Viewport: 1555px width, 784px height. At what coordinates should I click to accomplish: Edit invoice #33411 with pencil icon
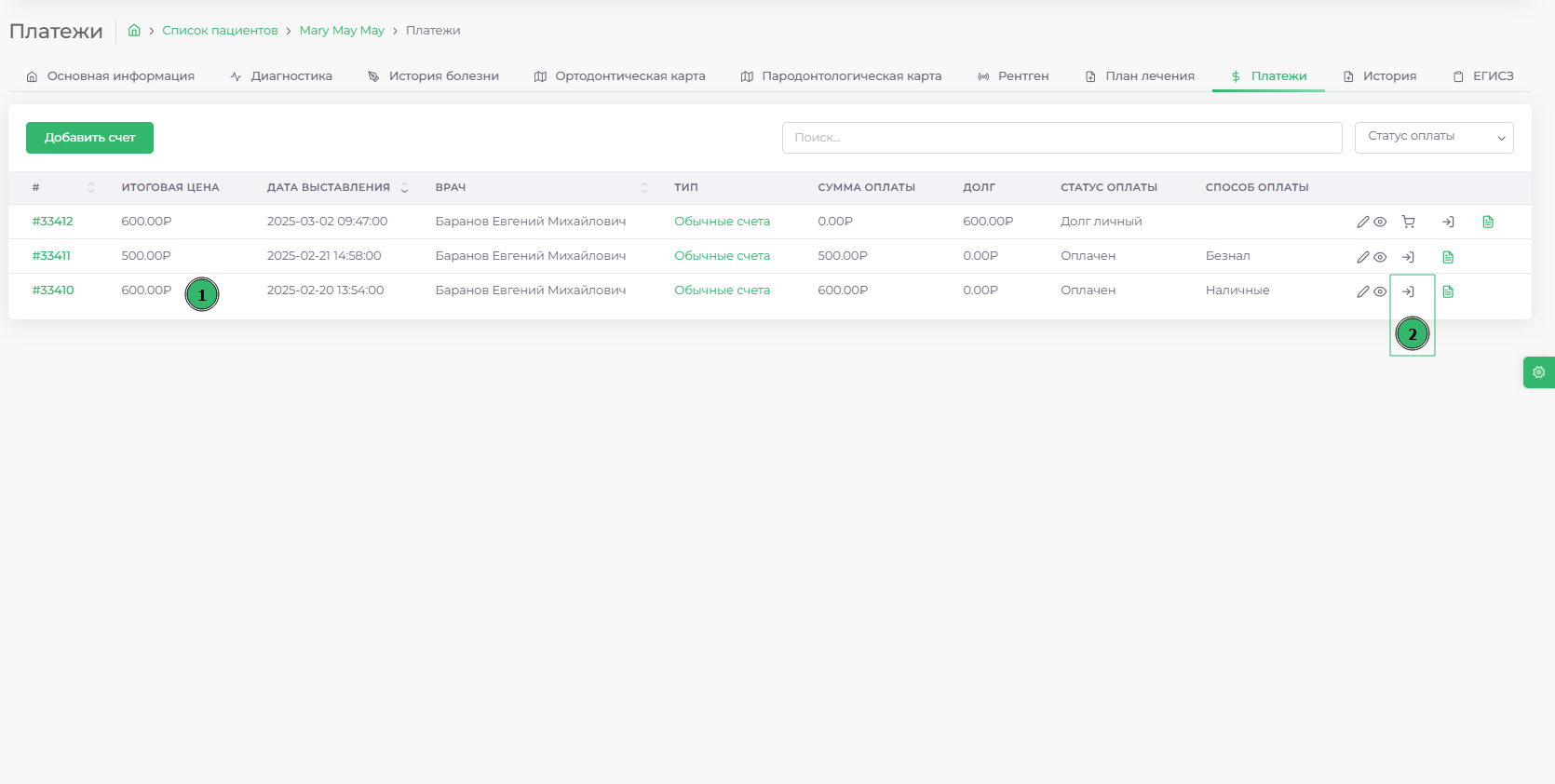pyautogui.click(x=1362, y=257)
